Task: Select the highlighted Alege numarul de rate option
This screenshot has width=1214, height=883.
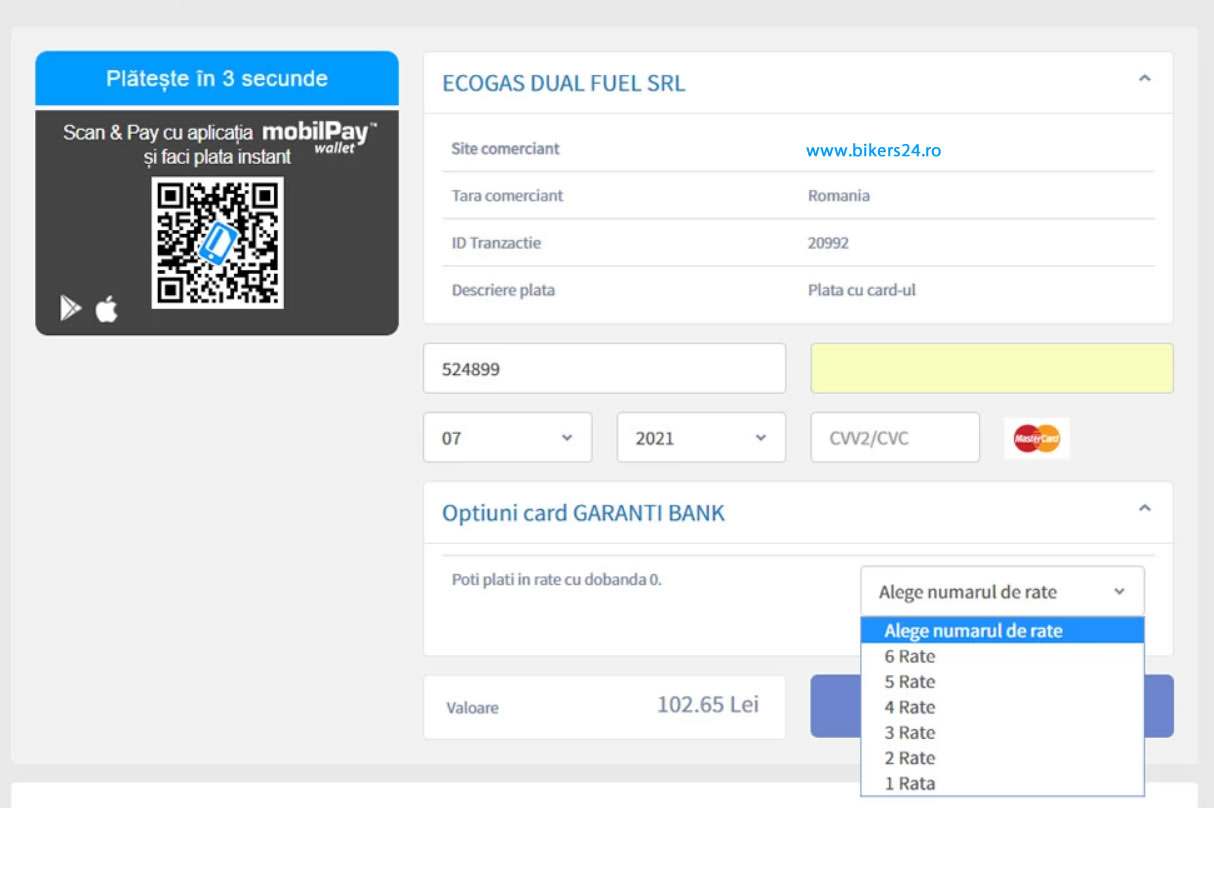Action: (x=1002, y=631)
